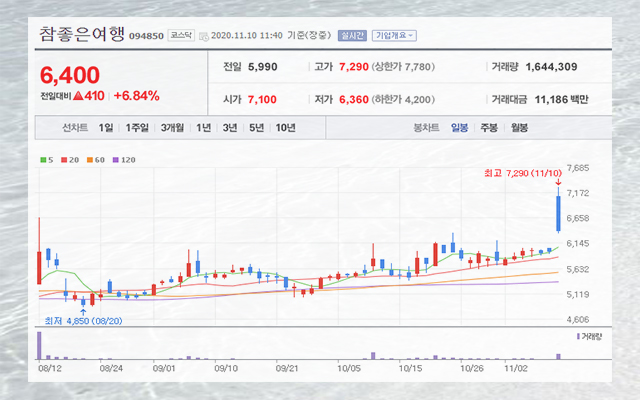Click the low price value 6,360
Image resolution: width=640 pixels, height=400 pixels.
354,99
